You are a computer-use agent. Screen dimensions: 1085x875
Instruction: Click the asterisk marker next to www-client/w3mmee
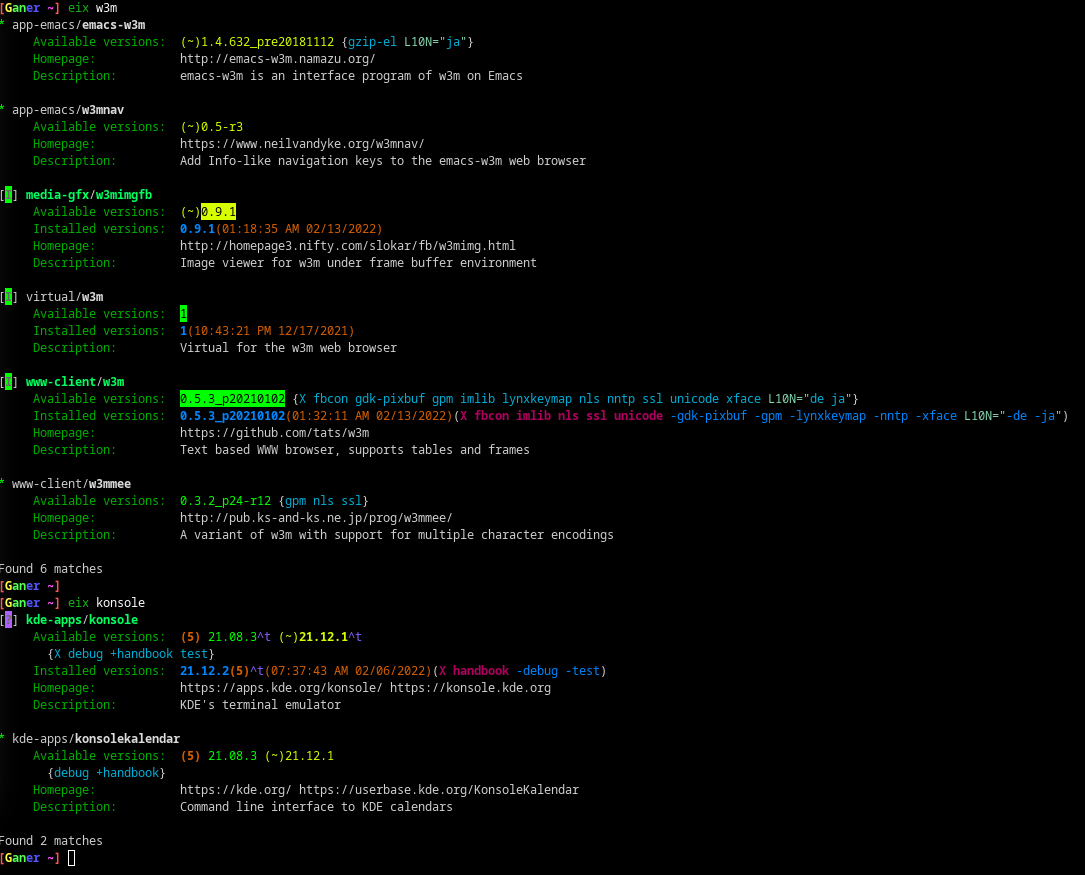(x=2, y=483)
